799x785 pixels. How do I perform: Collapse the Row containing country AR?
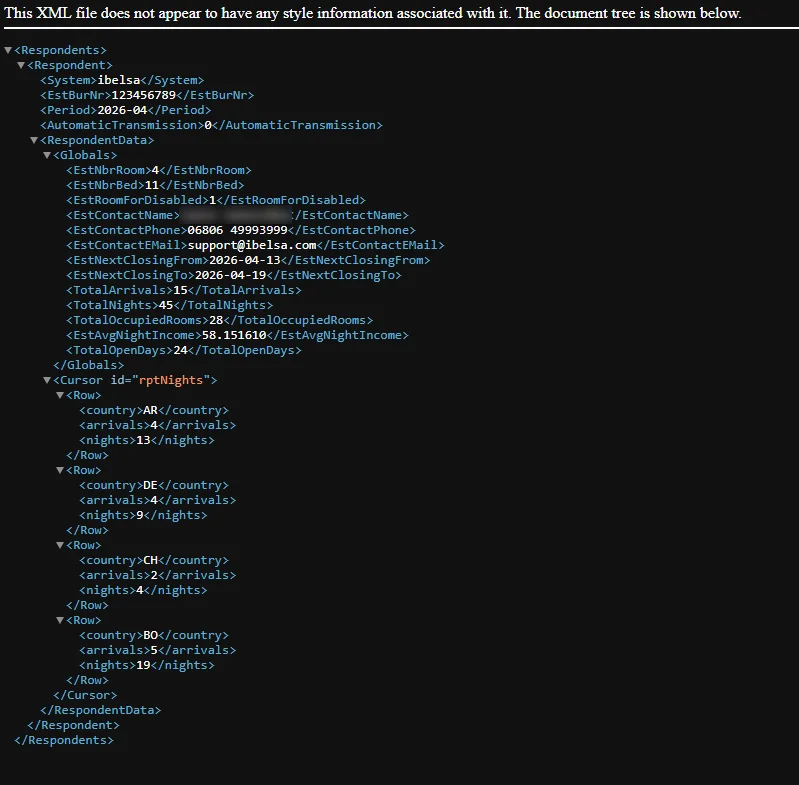(x=60, y=395)
